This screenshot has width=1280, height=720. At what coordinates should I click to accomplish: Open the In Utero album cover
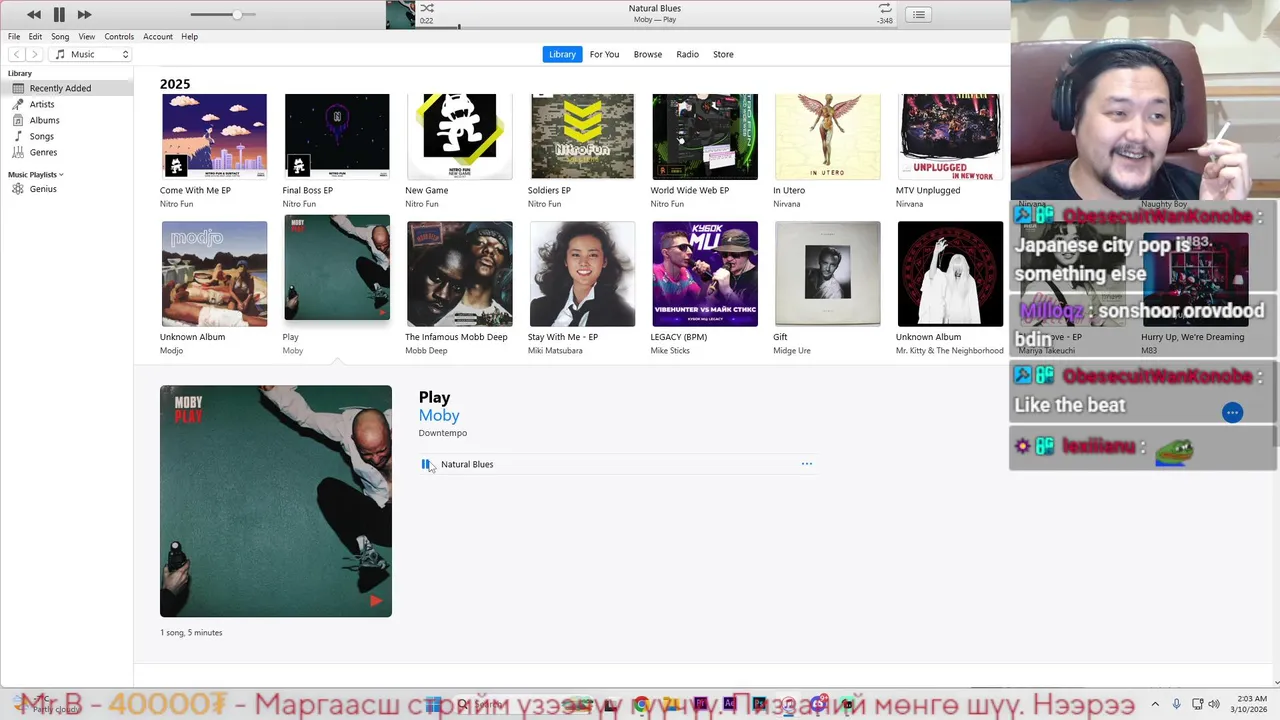coord(827,136)
